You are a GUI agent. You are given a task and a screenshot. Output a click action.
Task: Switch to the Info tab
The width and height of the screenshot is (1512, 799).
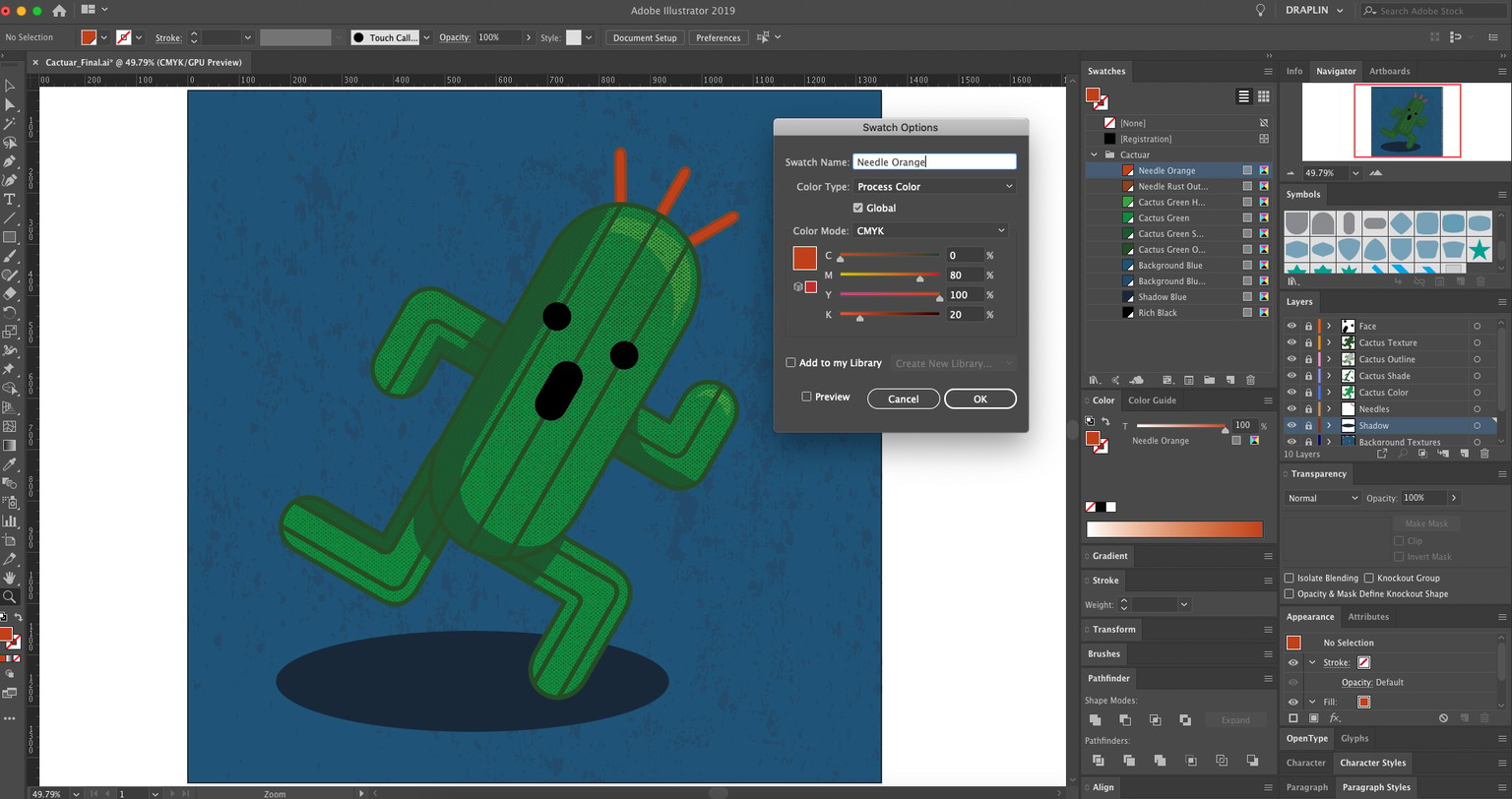pyautogui.click(x=1293, y=71)
